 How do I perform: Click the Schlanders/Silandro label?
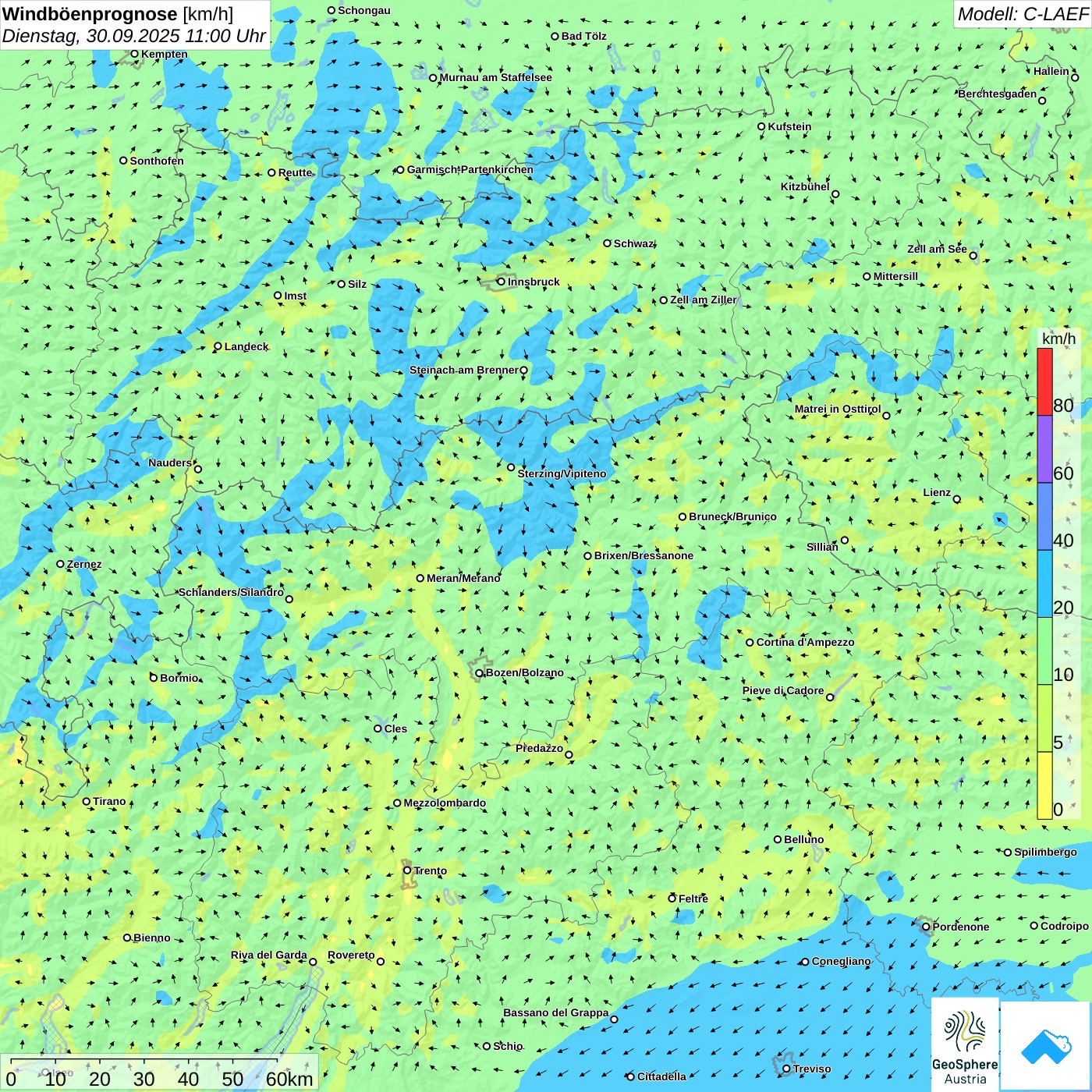(x=231, y=592)
